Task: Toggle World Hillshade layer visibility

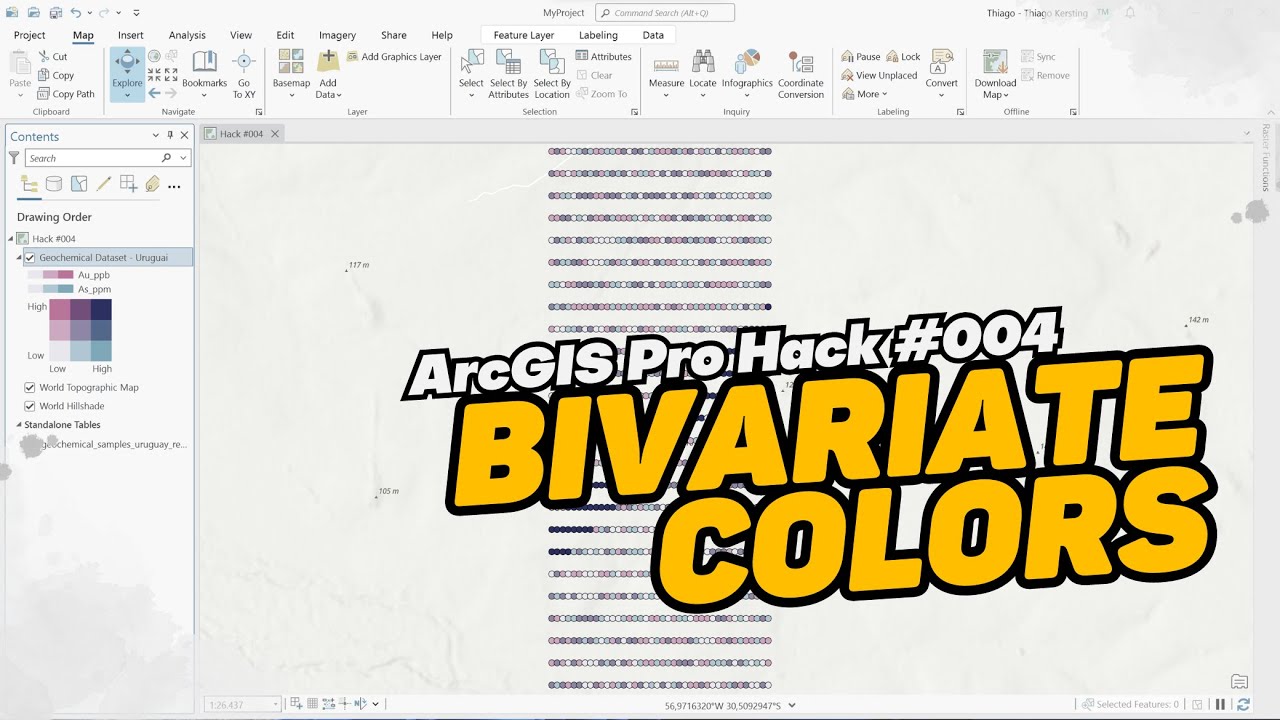Action: (30, 406)
